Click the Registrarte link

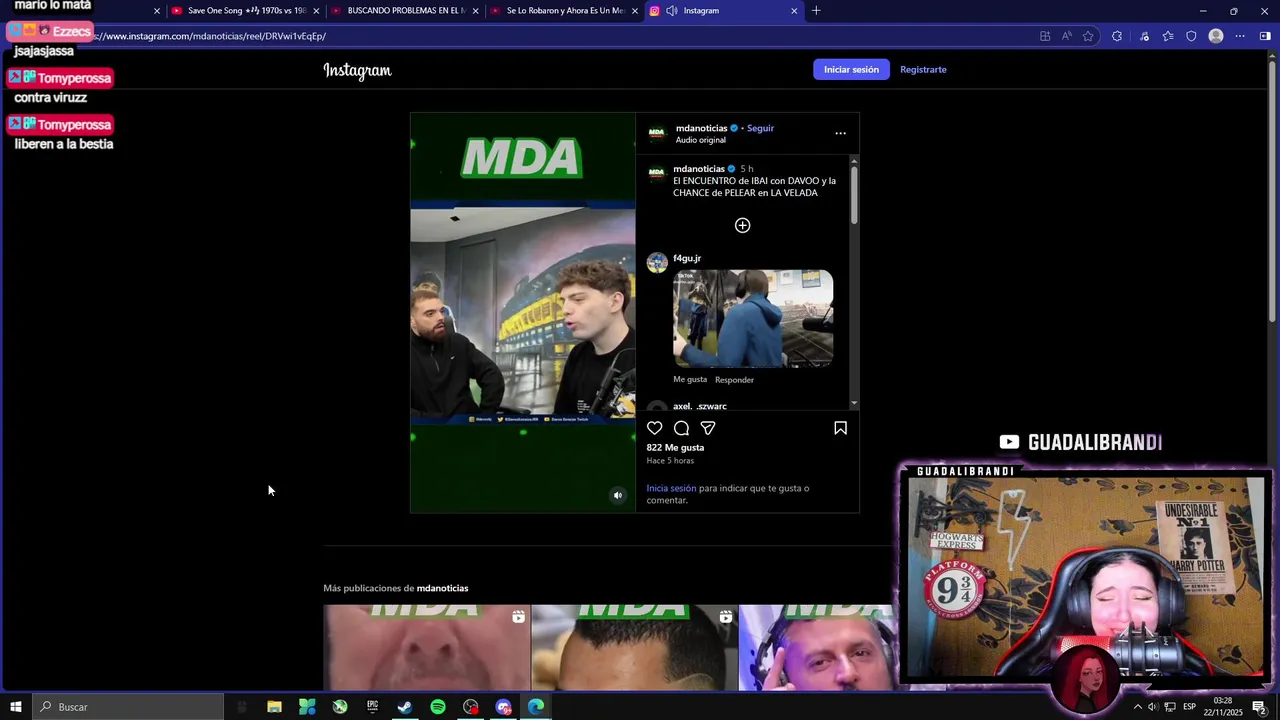pyautogui.click(x=923, y=70)
